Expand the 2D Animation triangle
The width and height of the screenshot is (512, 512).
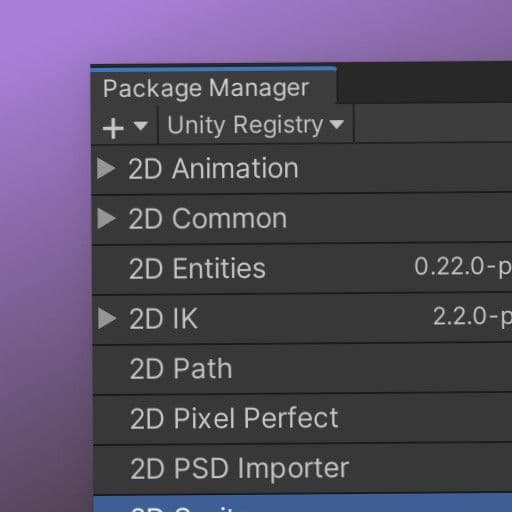106,168
